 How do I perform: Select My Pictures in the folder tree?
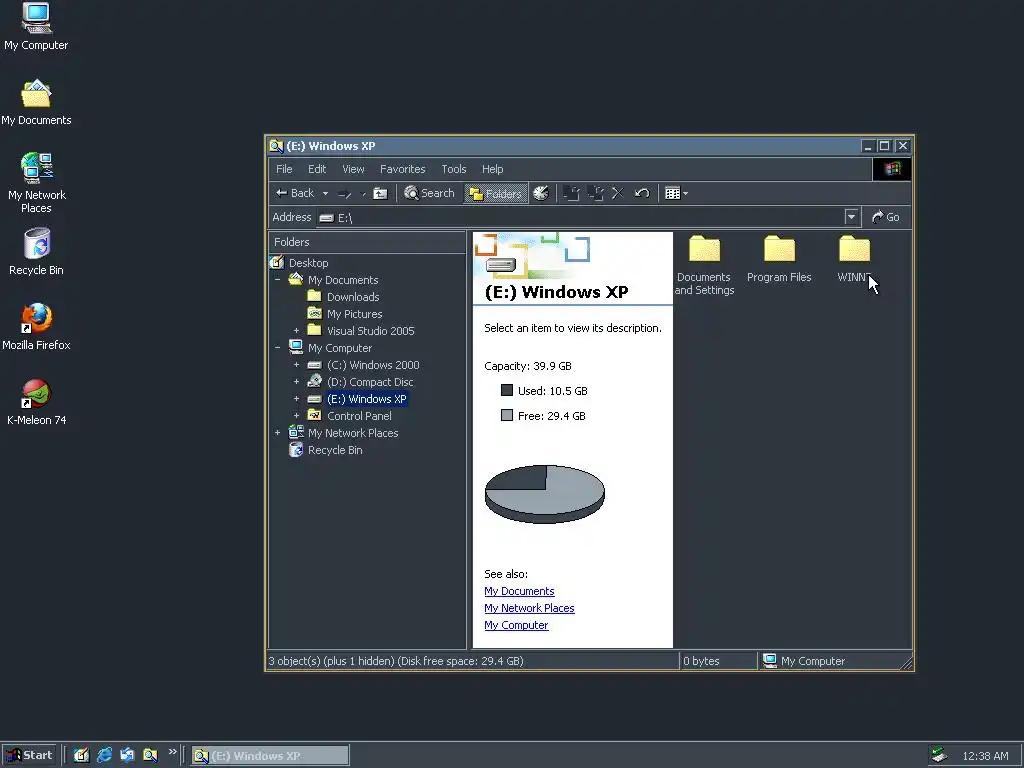(355, 313)
